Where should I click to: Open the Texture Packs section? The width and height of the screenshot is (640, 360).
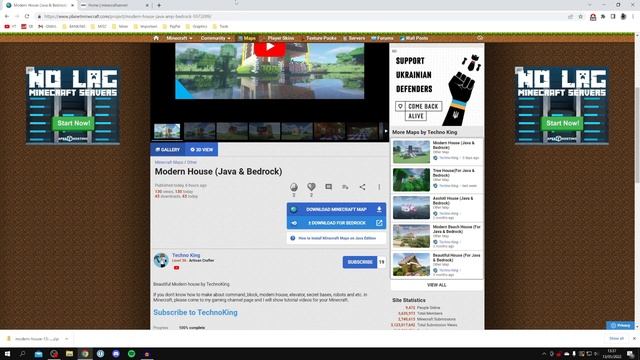[318, 38]
